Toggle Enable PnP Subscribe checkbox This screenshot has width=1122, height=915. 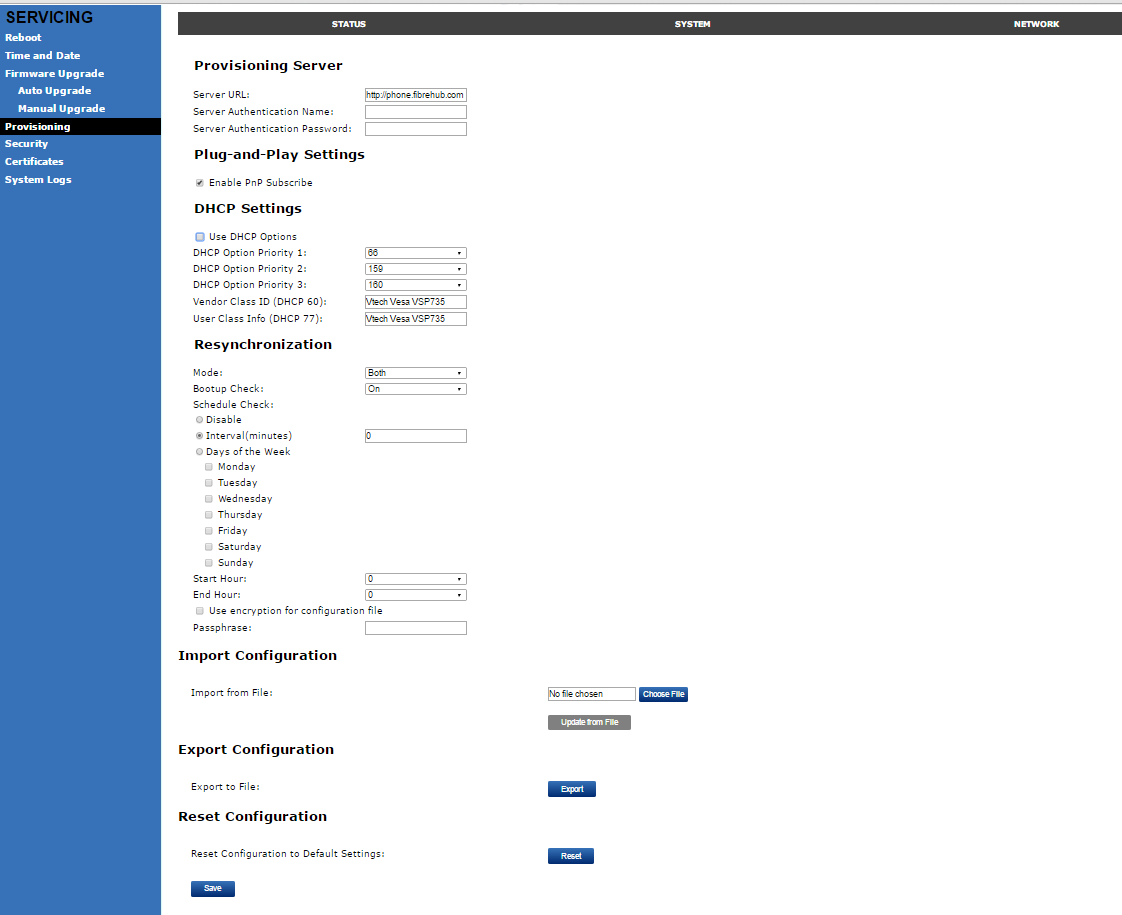pos(200,183)
